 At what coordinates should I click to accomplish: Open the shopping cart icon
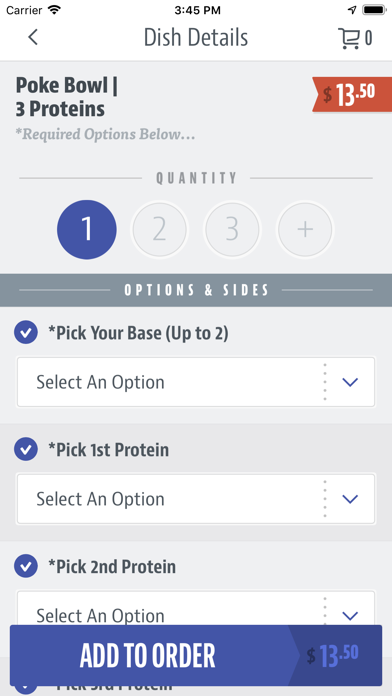(349, 38)
